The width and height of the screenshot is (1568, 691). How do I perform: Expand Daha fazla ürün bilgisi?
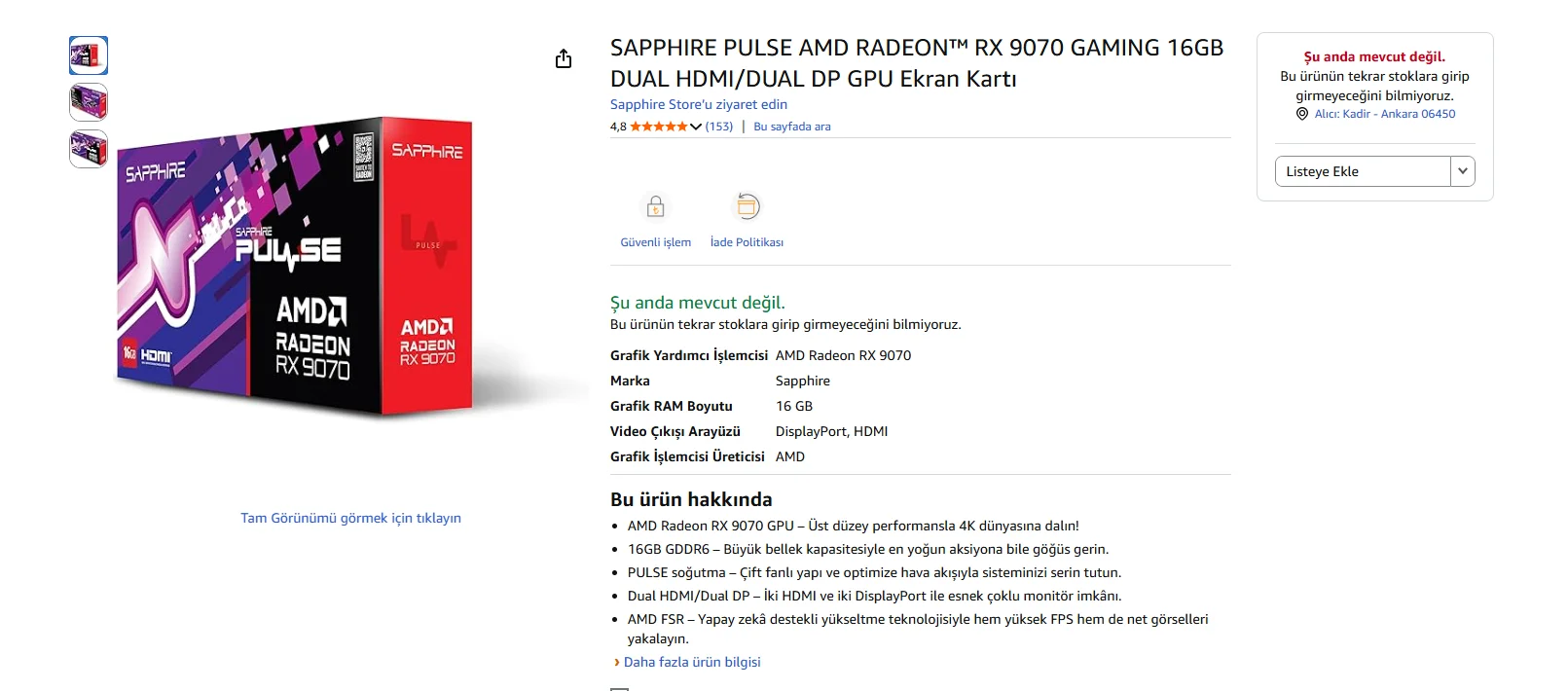tap(691, 662)
